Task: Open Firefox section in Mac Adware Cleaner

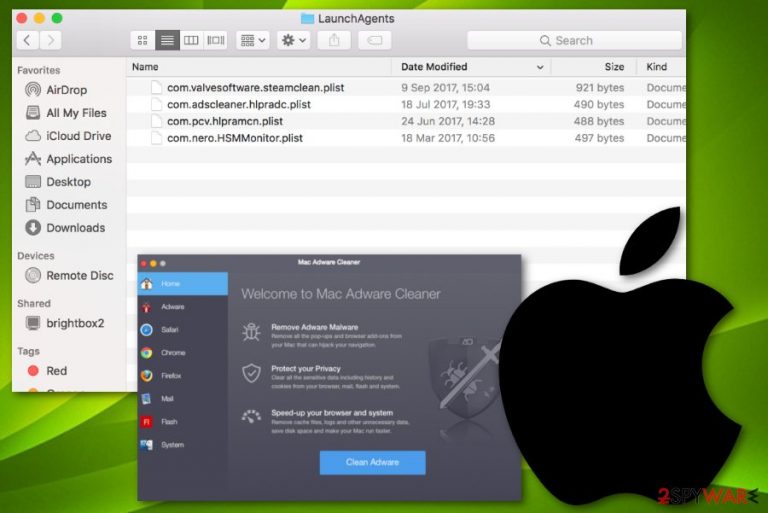Action: (183, 376)
